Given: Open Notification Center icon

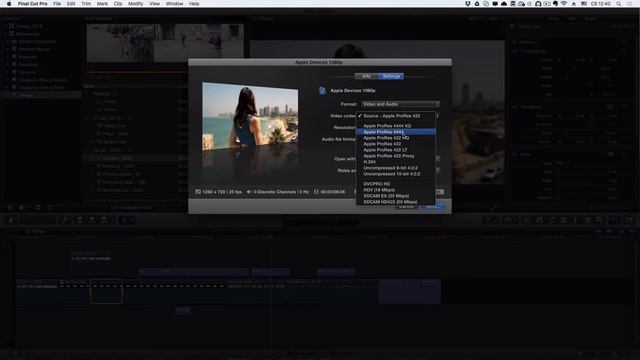Looking at the screenshot, I should click(631, 4).
